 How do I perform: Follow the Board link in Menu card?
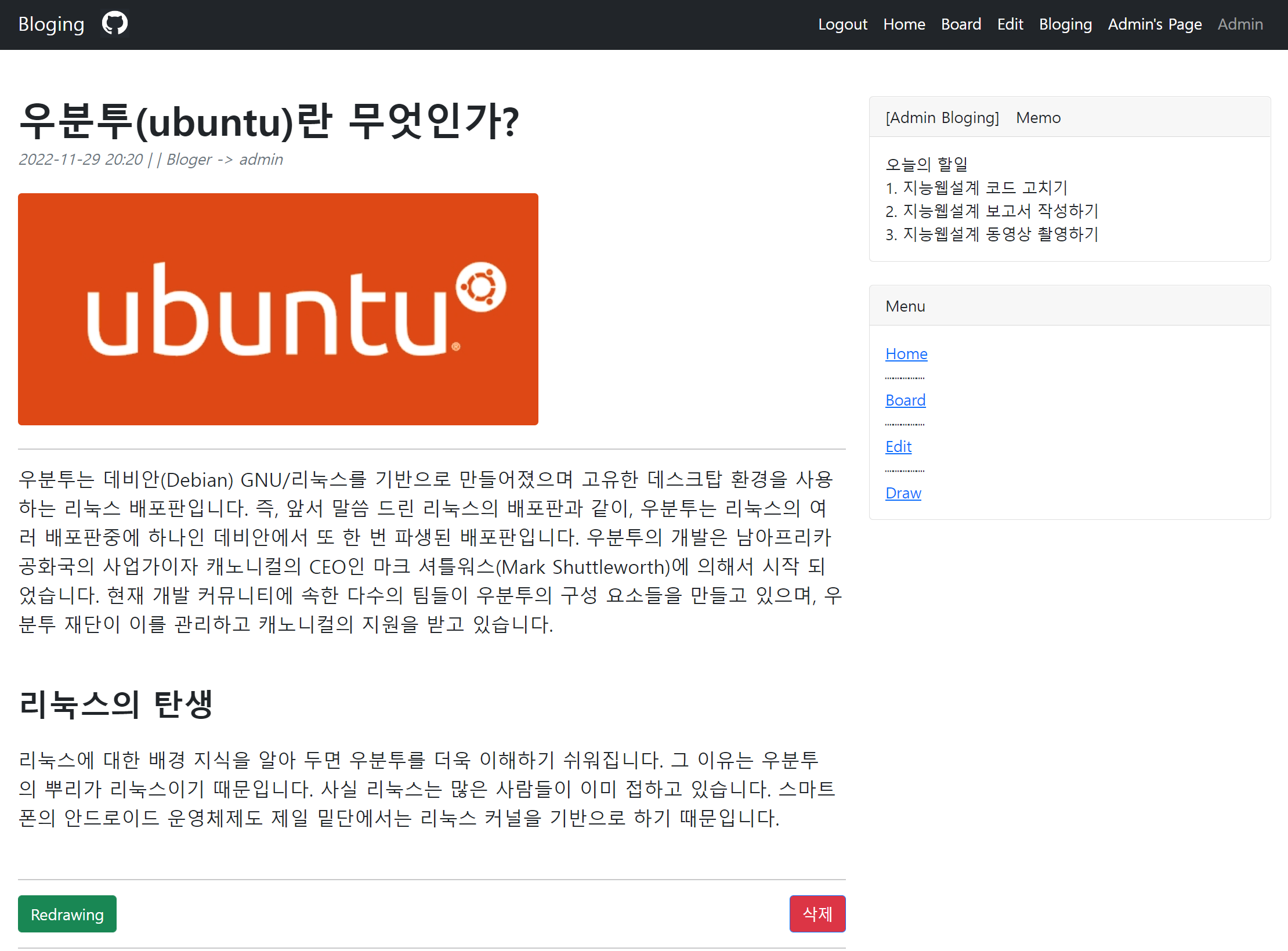(x=905, y=400)
